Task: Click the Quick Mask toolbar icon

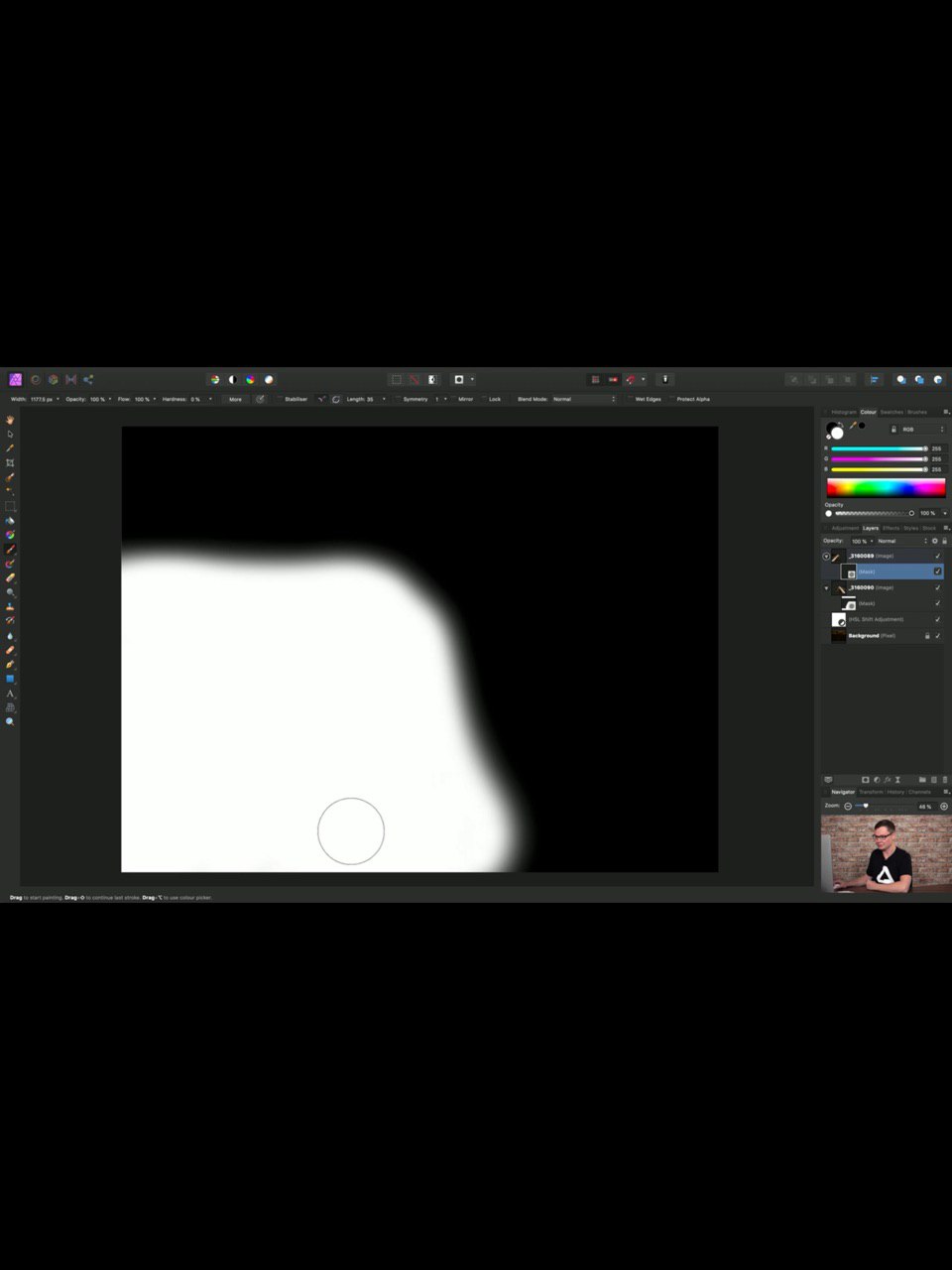Action: pos(459,379)
